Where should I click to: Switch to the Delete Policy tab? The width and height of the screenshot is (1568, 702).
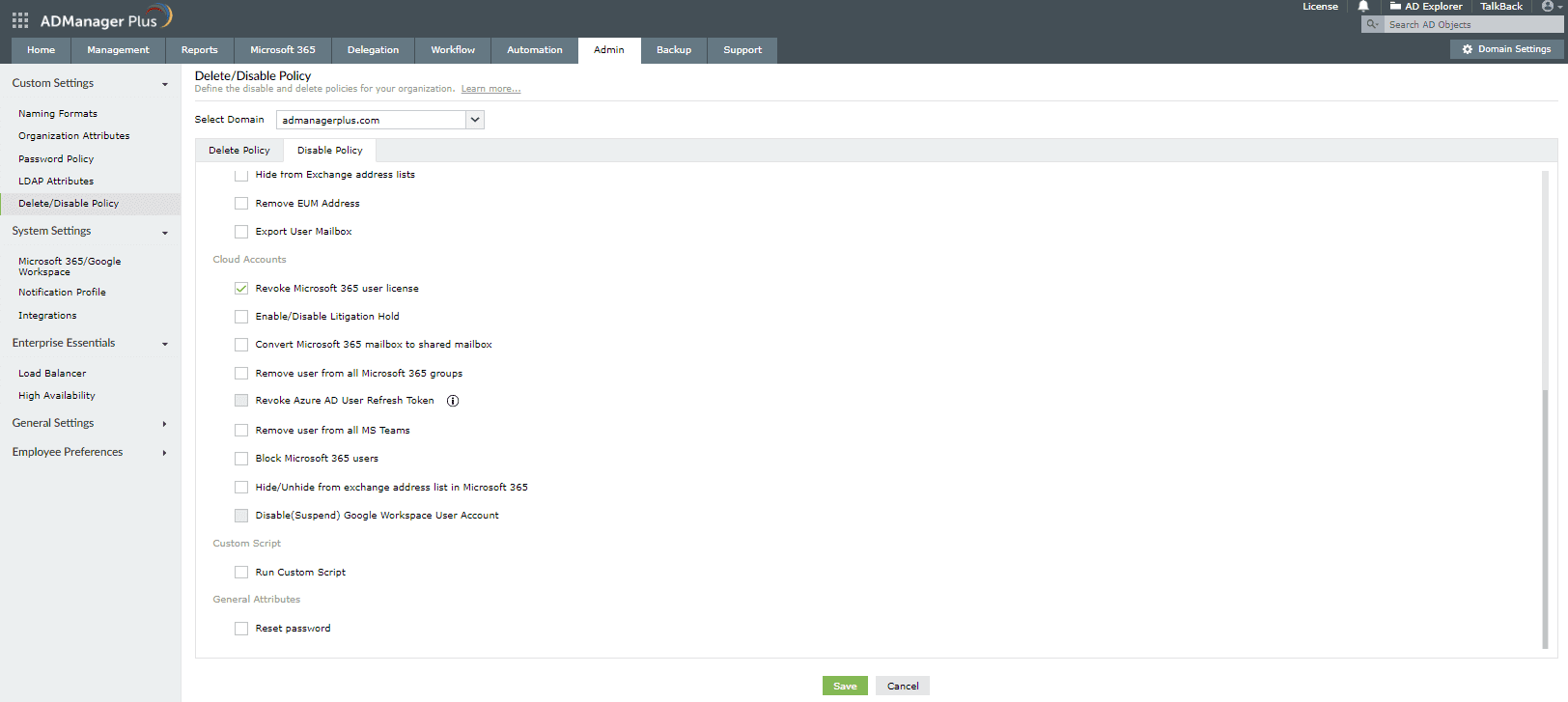point(239,151)
